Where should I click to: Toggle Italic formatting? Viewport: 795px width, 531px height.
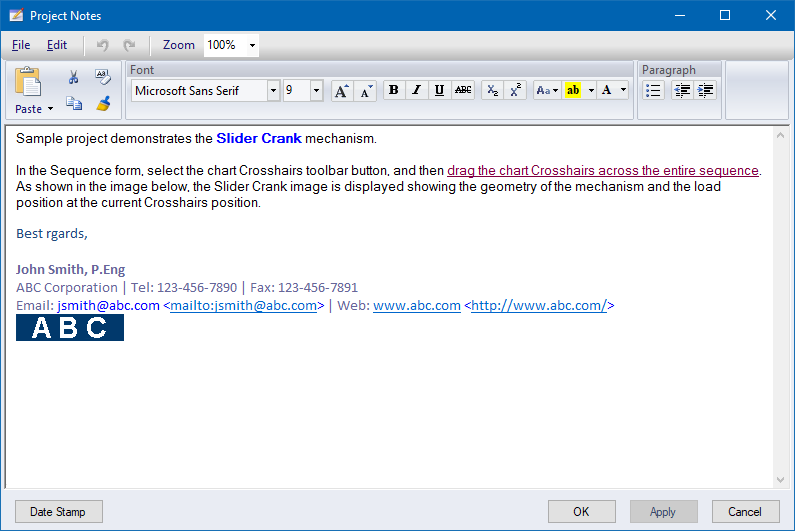click(416, 90)
